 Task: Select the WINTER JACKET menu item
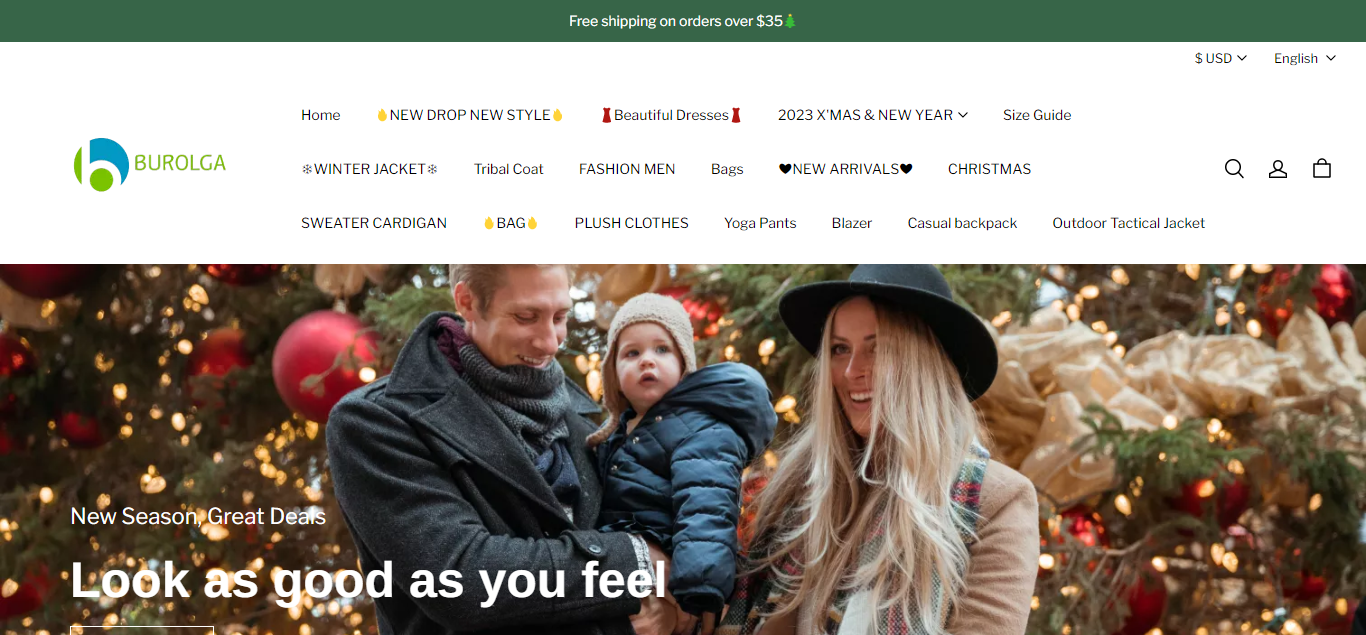tap(370, 169)
